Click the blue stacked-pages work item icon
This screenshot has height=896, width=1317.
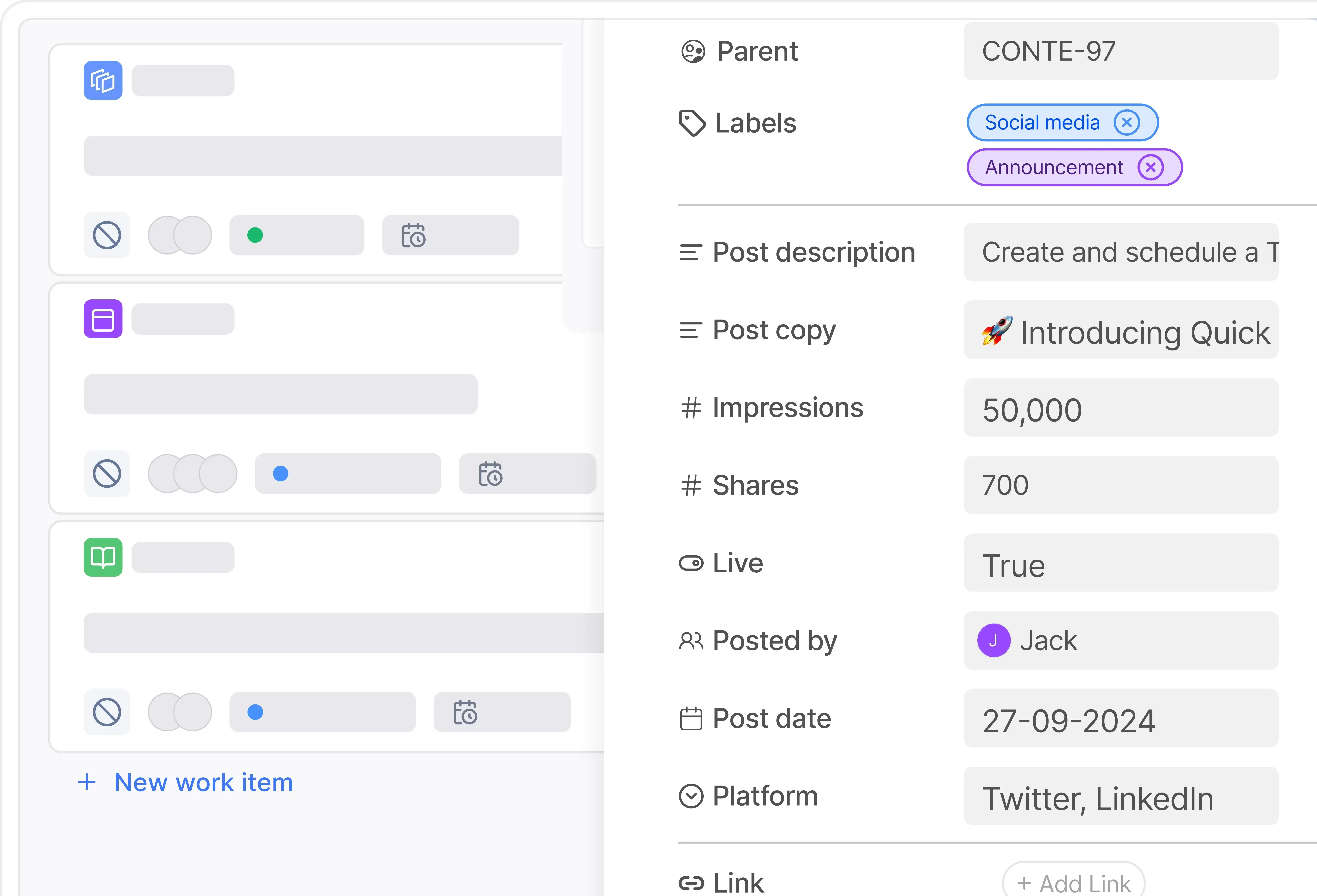pyautogui.click(x=103, y=80)
